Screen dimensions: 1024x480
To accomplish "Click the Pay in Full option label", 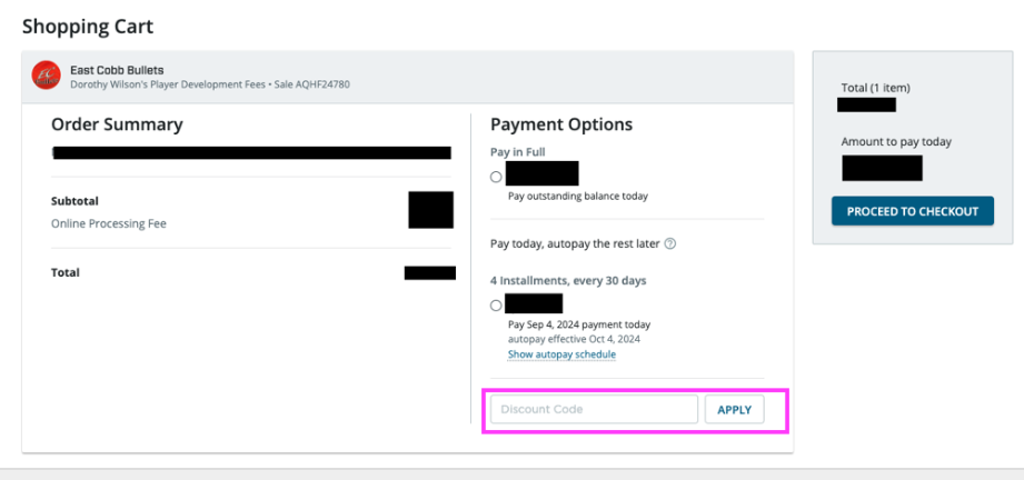I will click(x=517, y=152).
